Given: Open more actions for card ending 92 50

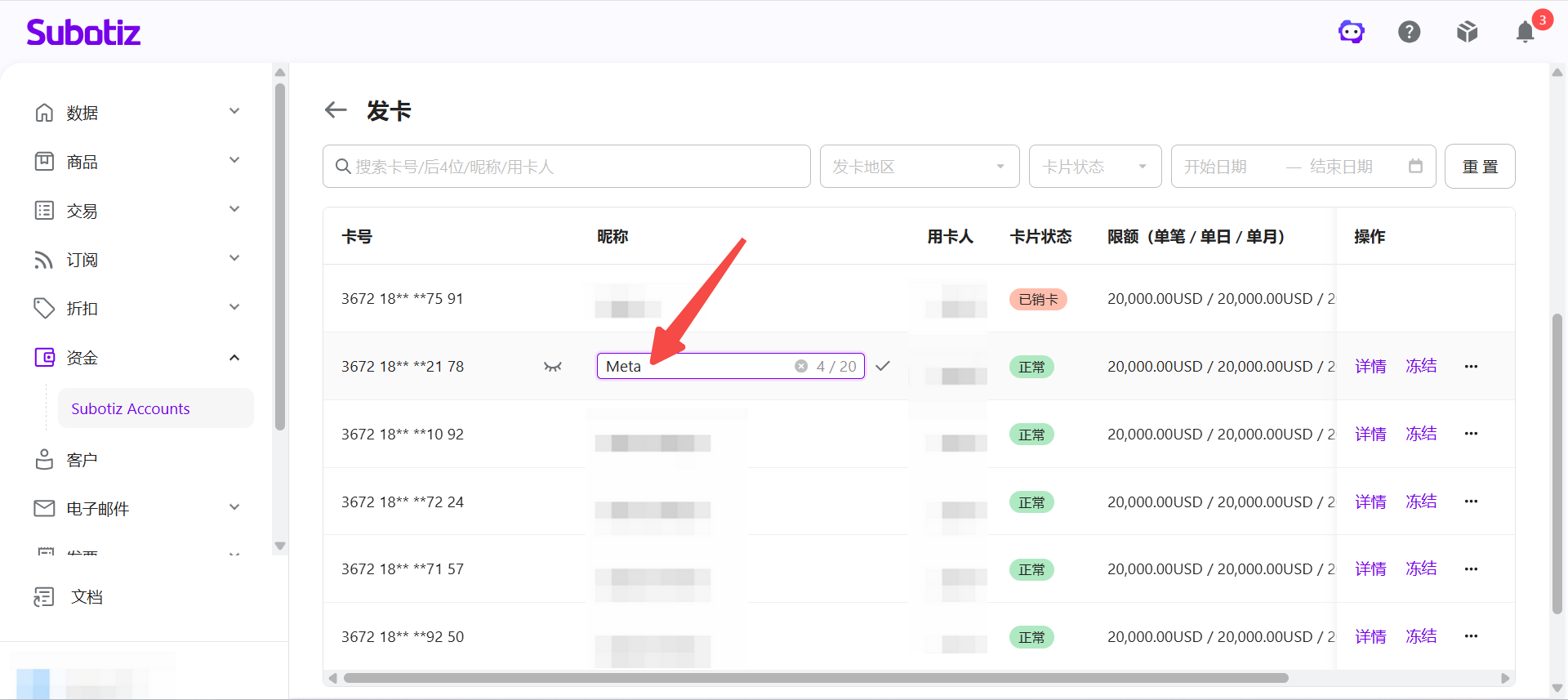Looking at the screenshot, I should coord(1472,636).
